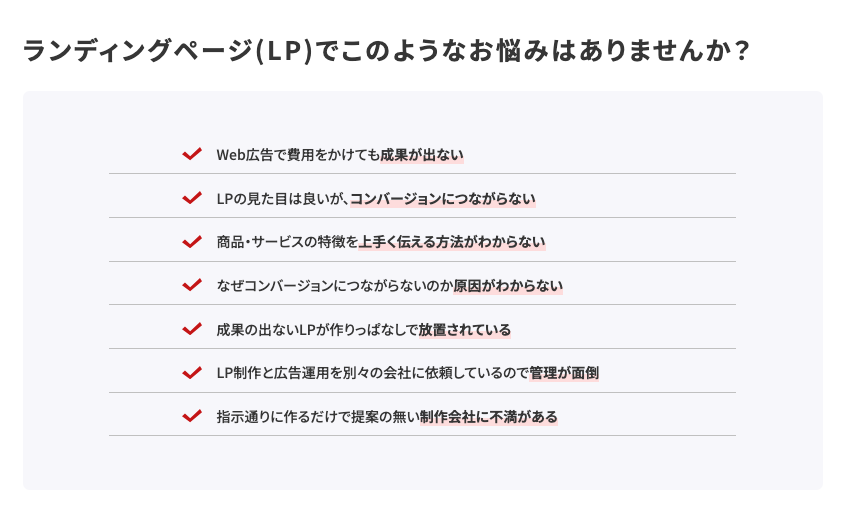Click the checkmark beside '成果の出ないLPが'

tap(192, 329)
